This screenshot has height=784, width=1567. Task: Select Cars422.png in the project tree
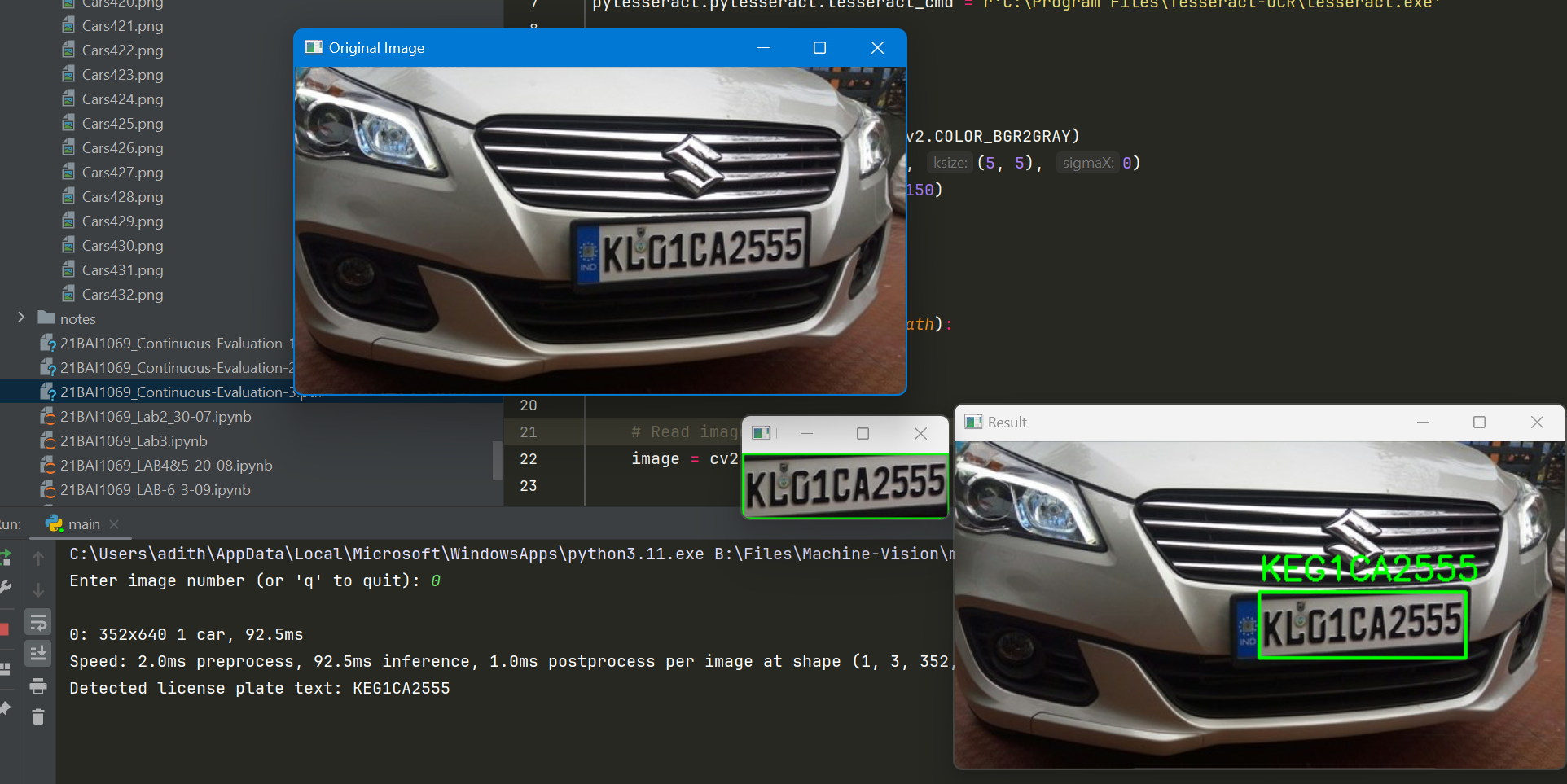pos(122,50)
